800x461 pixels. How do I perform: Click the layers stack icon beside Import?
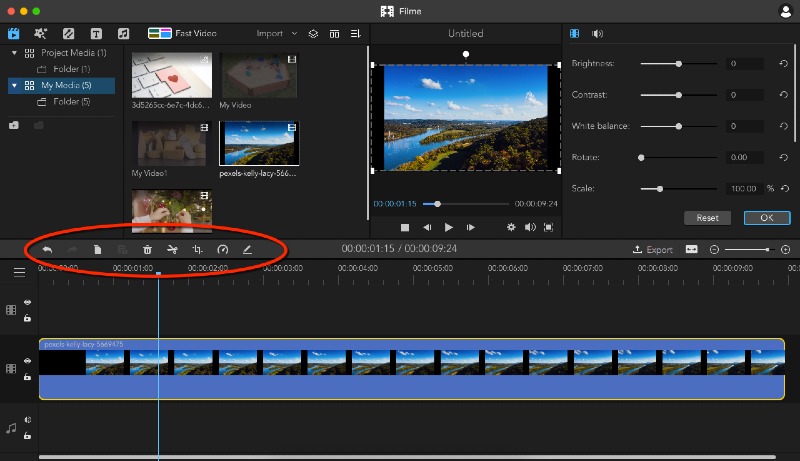tap(313, 34)
